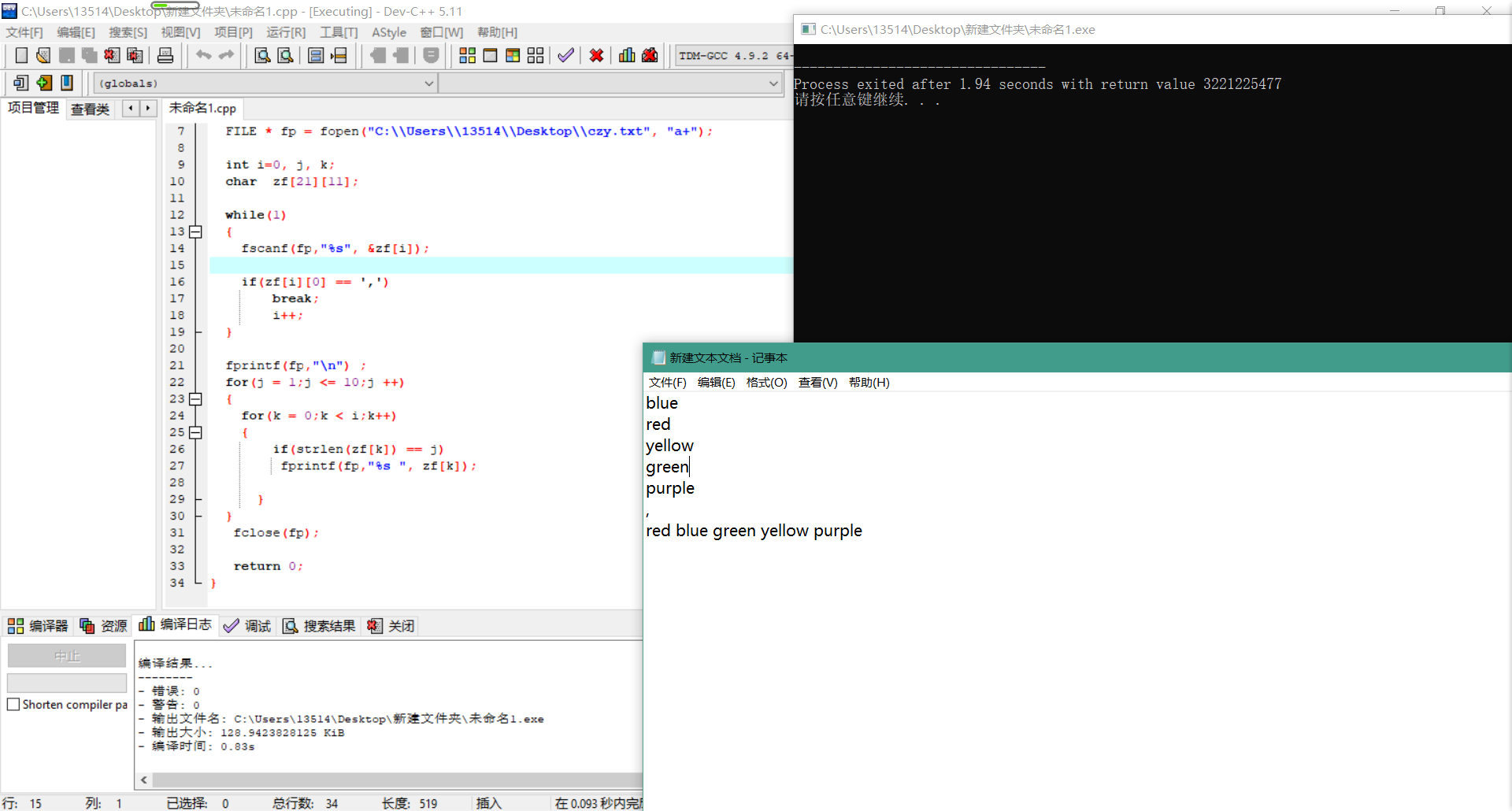Image resolution: width=1512 pixels, height=811 pixels.
Task: Collapse the for loop fold at line 23
Action: [x=196, y=399]
